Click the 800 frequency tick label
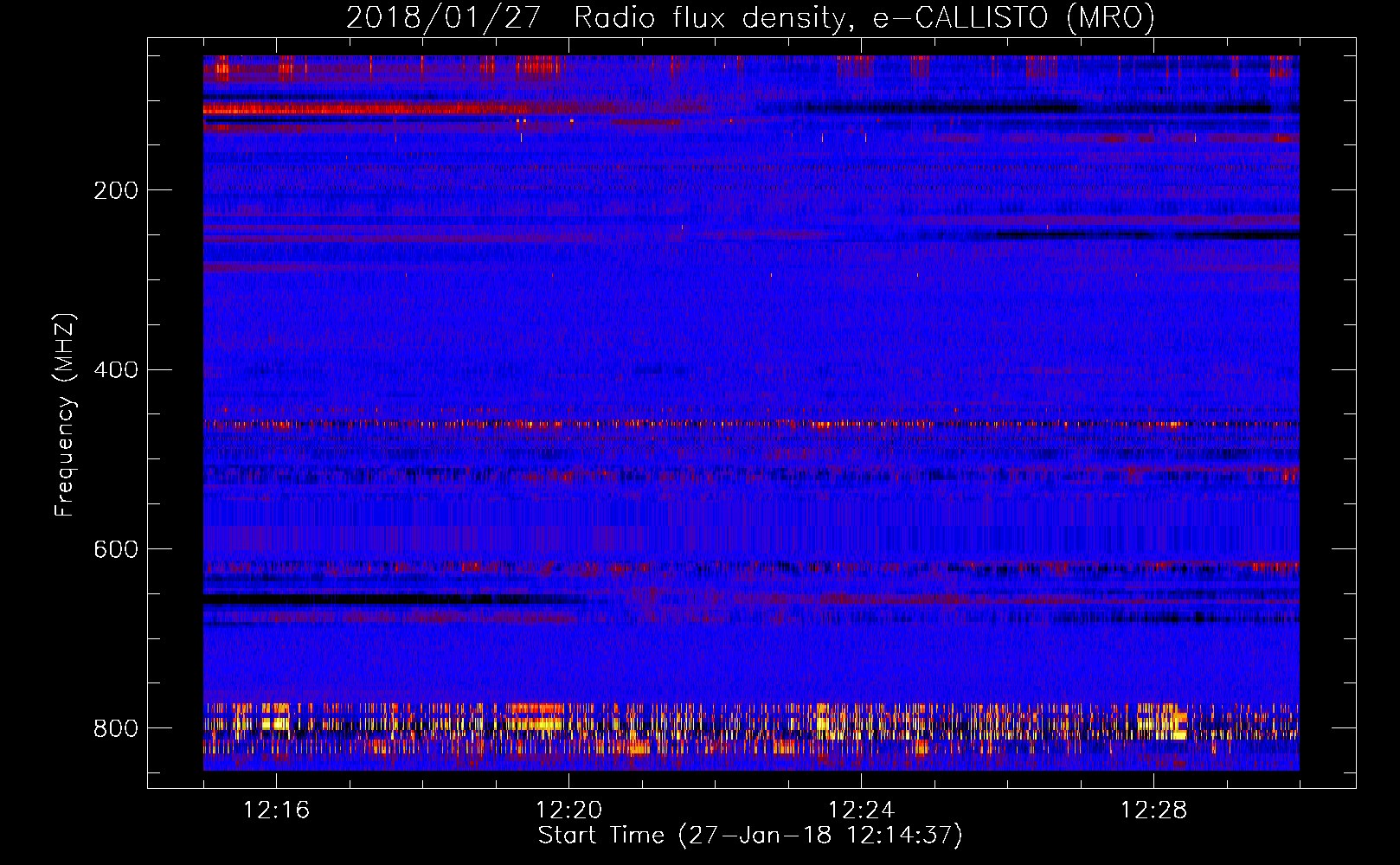The image size is (1400, 865). 116,729
